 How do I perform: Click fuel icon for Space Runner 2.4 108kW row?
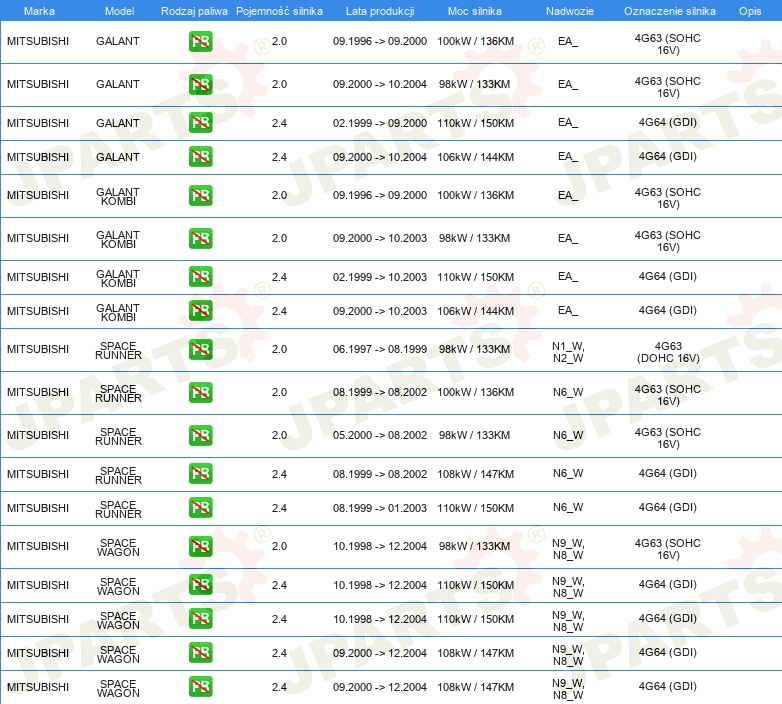click(200, 474)
